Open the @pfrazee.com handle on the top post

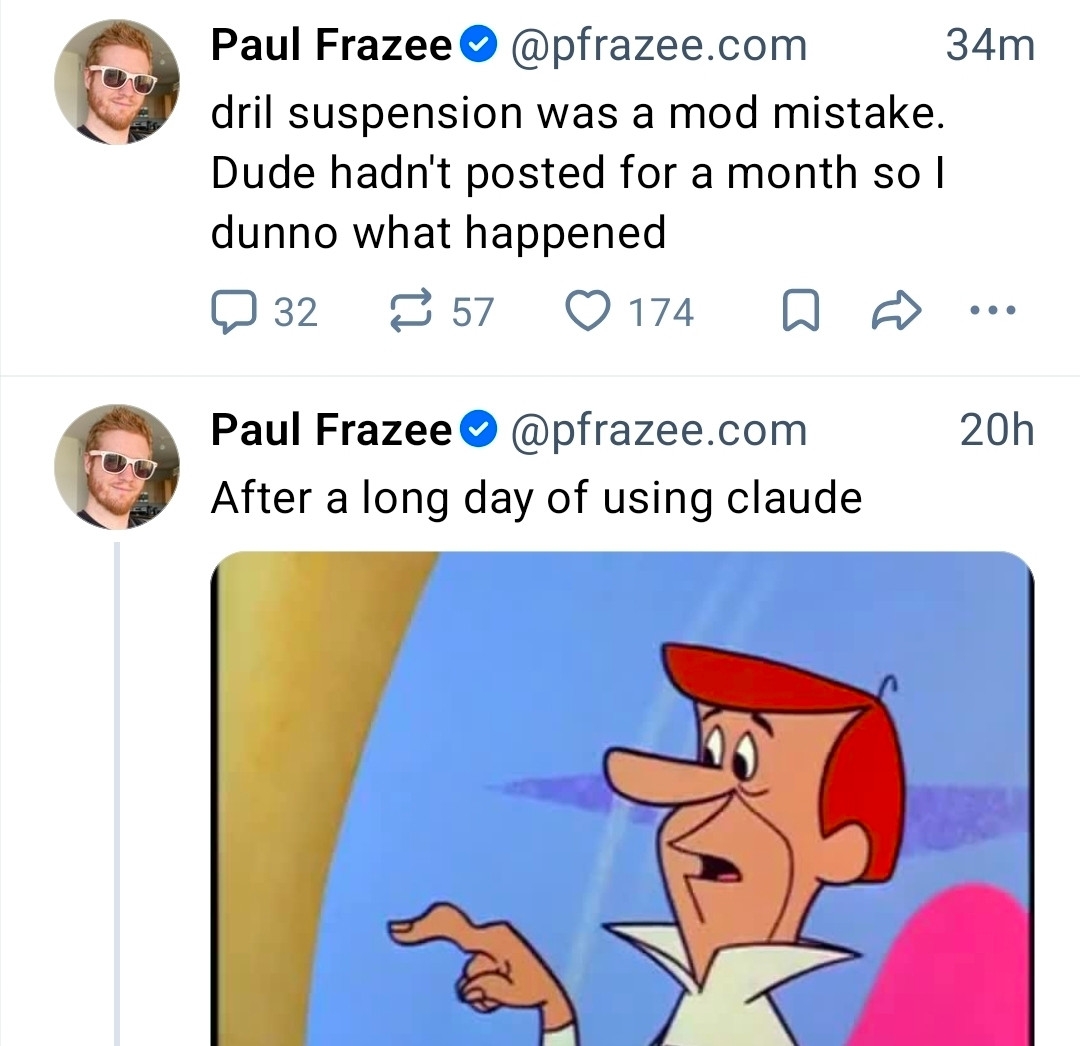pyautogui.click(x=659, y=46)
